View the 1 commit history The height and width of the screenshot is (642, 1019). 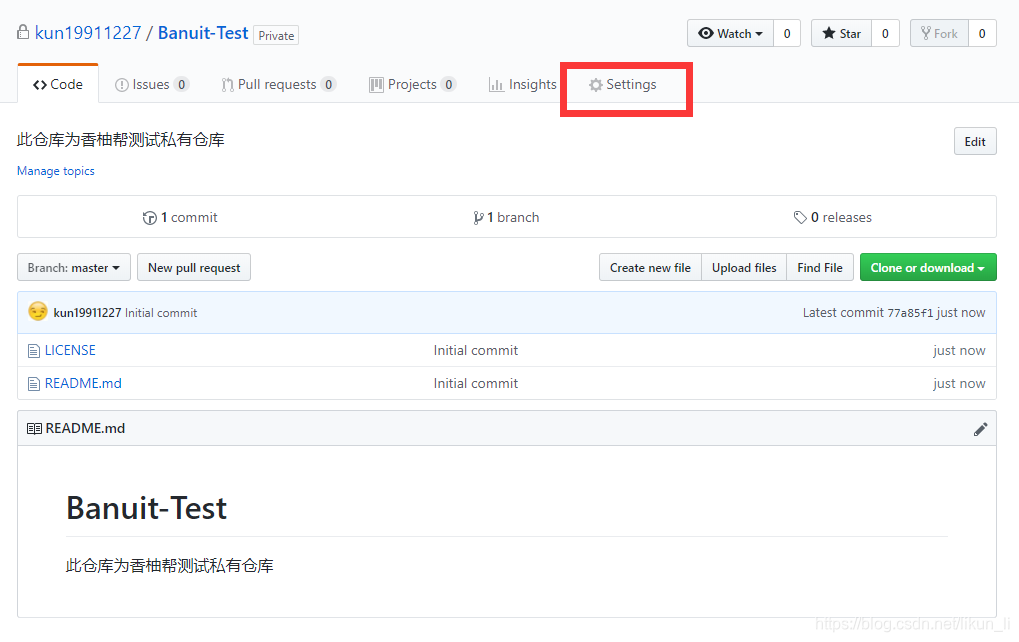pos(180,218)
